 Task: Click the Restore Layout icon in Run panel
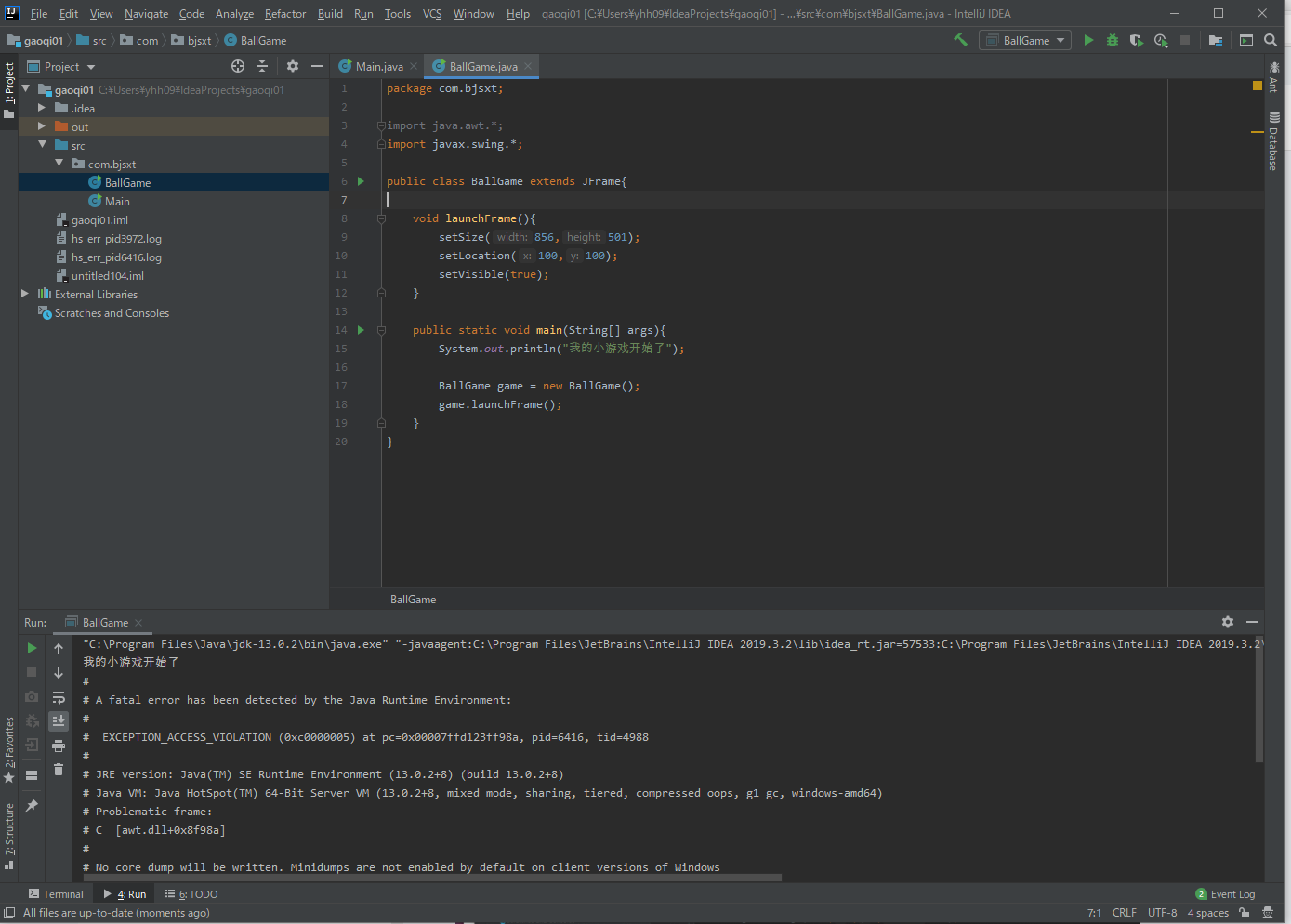click(32, 774)
